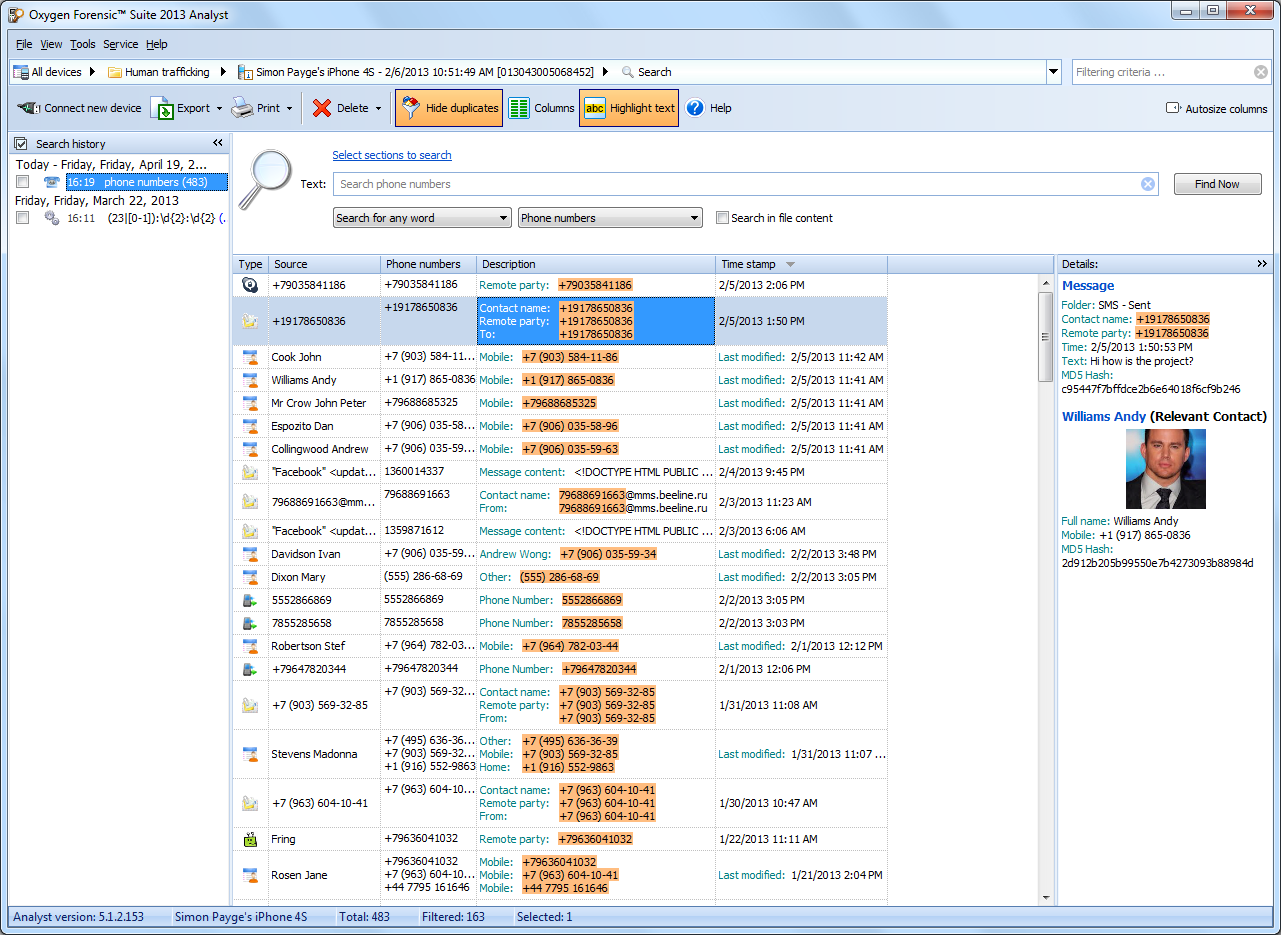Click the red Delete icon
The height and width of the screenshot is (935, 1281).
tap(322, 108)
